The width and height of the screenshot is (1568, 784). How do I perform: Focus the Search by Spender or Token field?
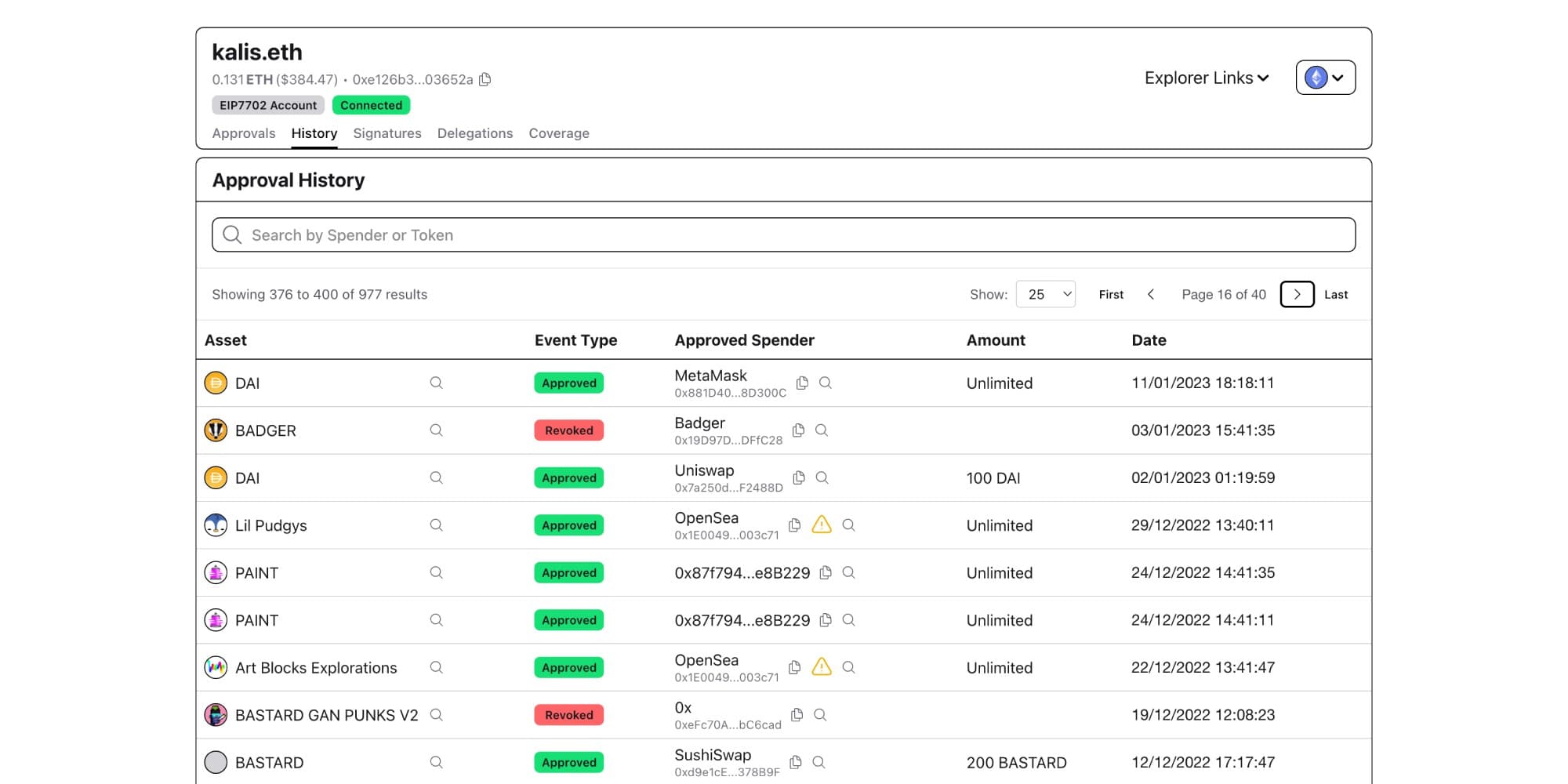(x=784, y=235)
